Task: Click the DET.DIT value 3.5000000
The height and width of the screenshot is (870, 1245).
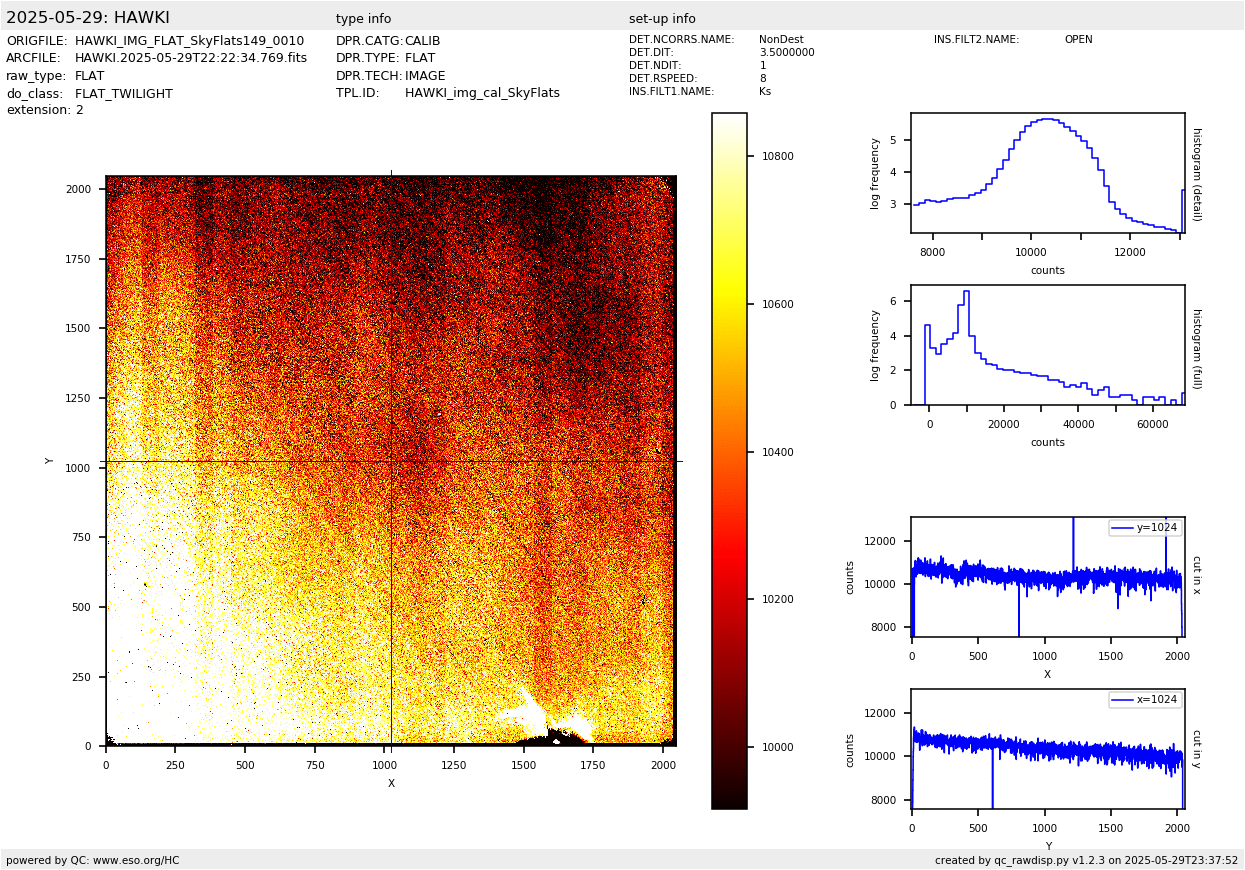Action: coord(786,53)
